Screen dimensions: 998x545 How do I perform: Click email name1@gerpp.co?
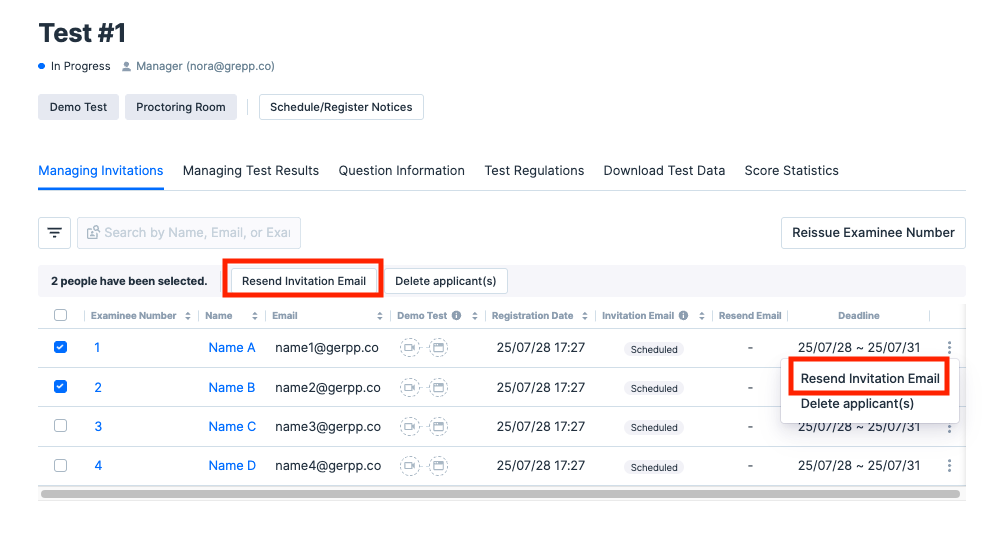327,348
